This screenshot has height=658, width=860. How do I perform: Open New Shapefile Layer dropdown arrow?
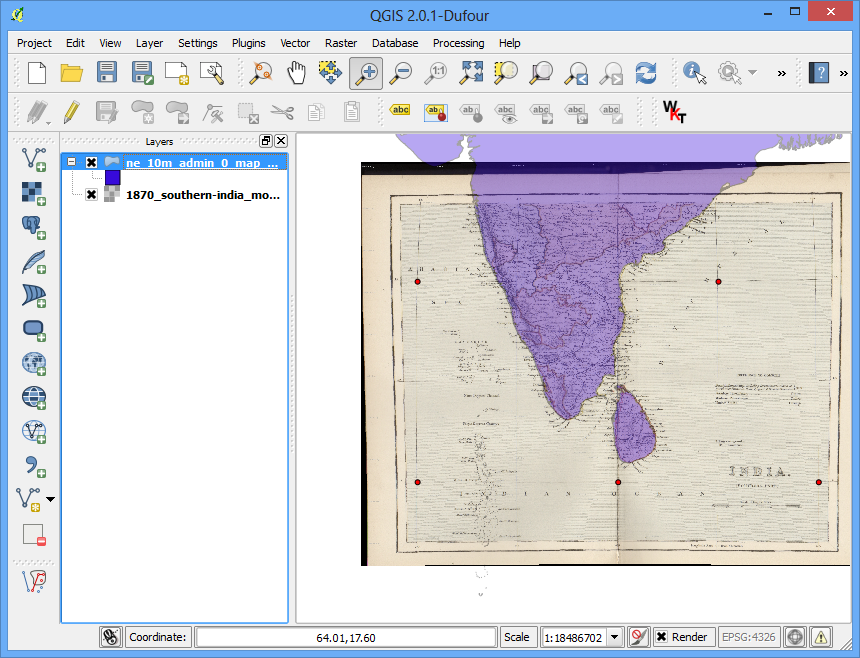(50, 500)
